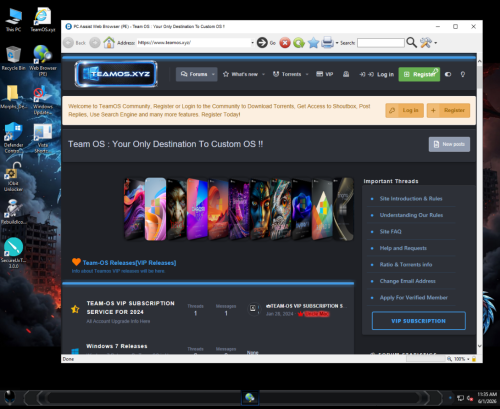
Task: Click the lightbulb icon in site header
Action: click(463, 74)
